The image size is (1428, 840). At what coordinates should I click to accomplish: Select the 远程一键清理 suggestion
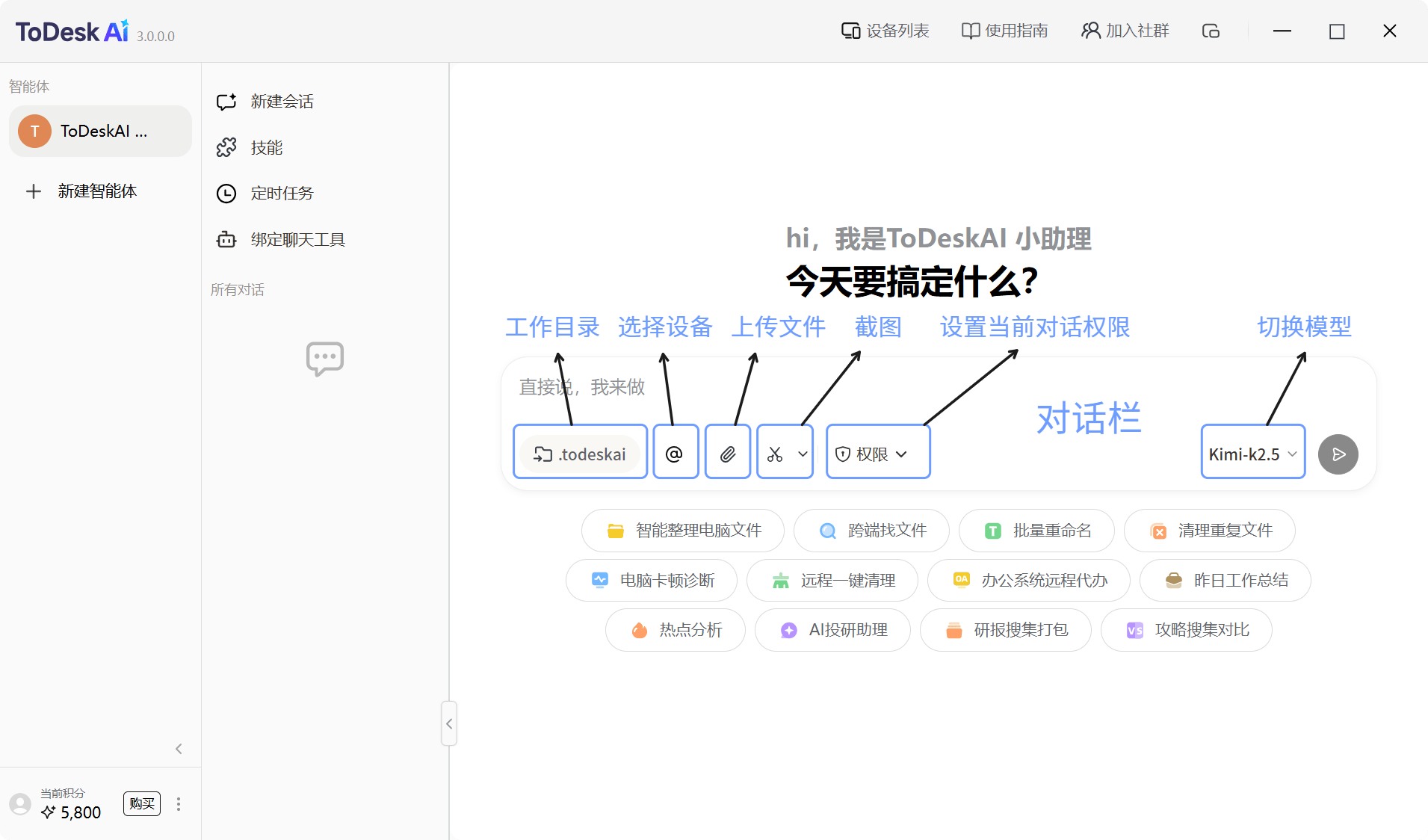(x=832, y=581)
